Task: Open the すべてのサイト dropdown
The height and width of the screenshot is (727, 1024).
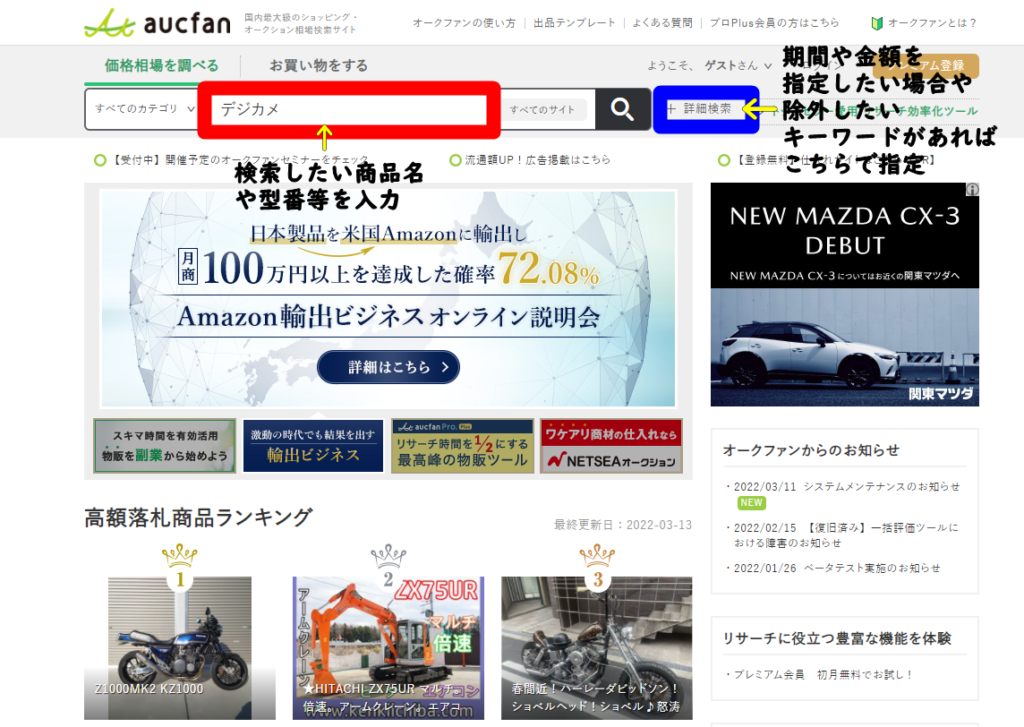Action: pos(542,110)
